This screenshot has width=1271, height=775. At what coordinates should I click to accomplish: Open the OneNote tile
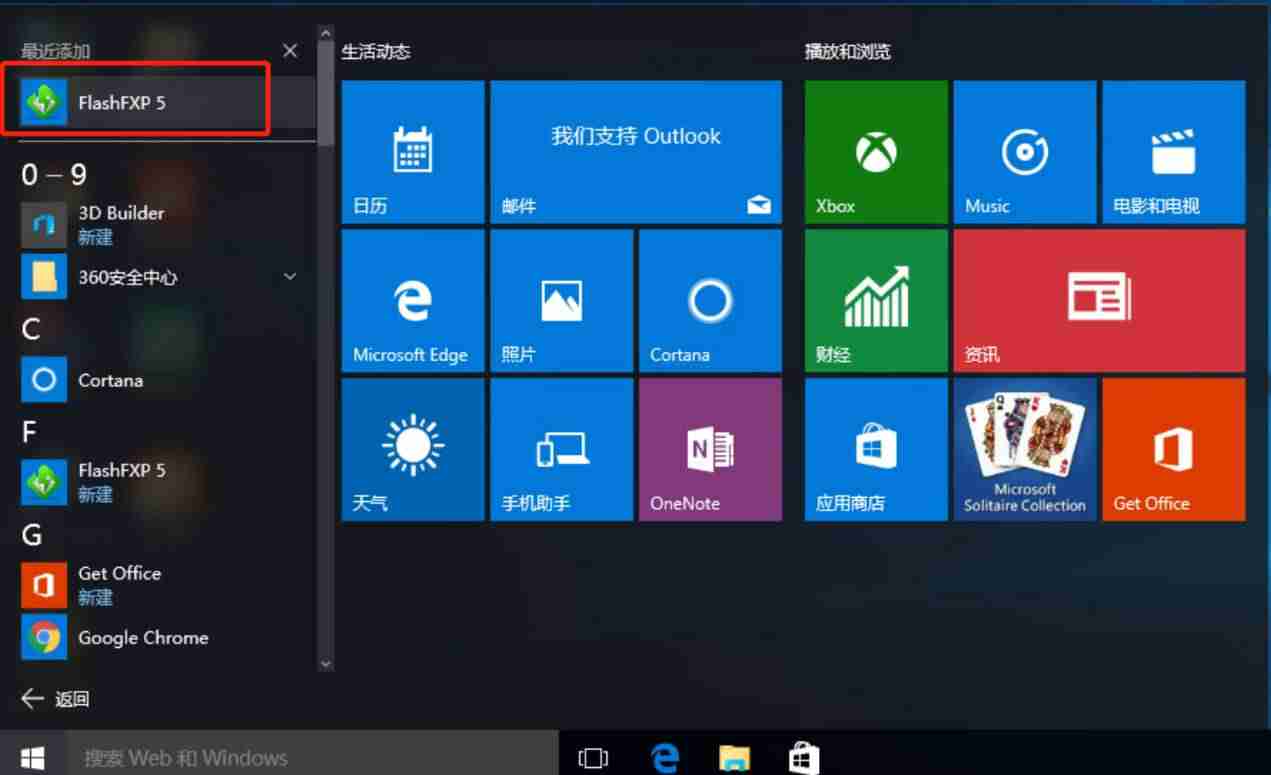click(710, 449)
